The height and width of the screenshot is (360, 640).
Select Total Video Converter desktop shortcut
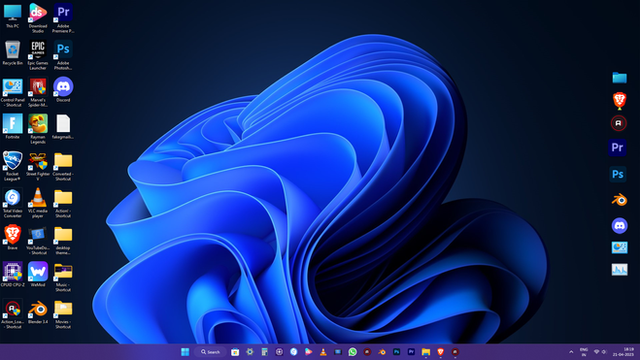click(13, 203)
